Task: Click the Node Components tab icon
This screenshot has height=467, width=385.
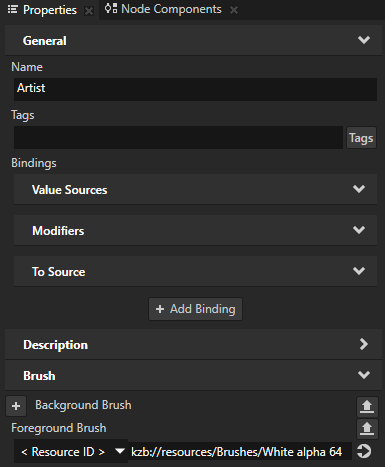Action: (111, 8)
